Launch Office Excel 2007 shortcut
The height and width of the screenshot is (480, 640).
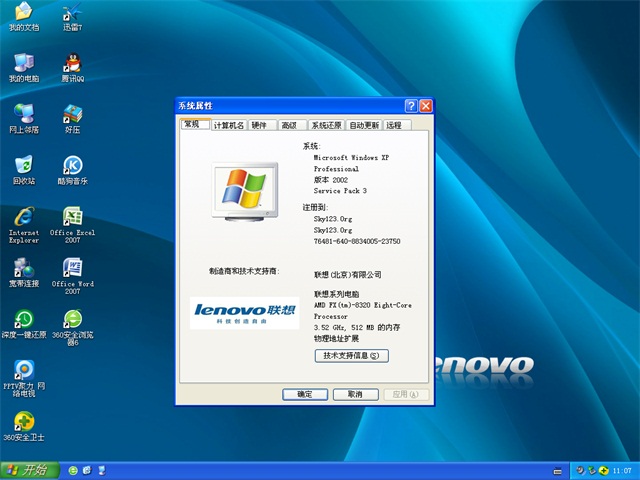(73, 225)
